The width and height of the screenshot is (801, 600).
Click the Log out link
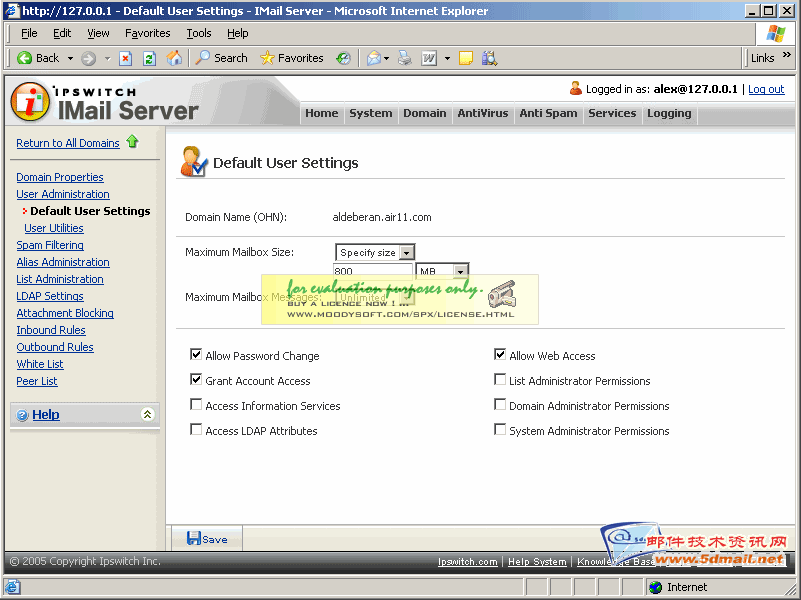pos(766,89)
